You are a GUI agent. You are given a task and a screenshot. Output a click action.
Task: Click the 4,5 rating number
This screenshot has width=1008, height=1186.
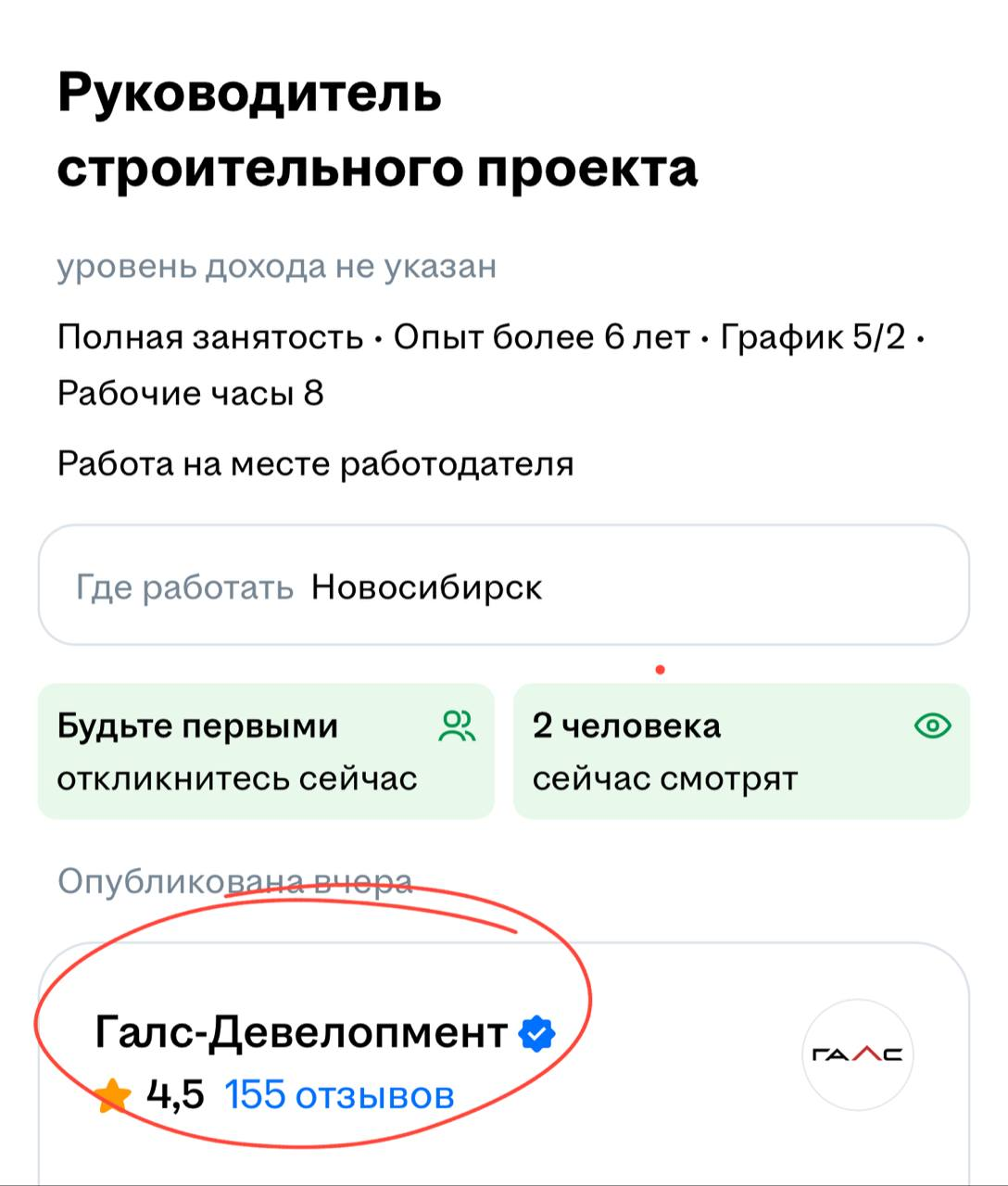click(x=176, y=1095)
